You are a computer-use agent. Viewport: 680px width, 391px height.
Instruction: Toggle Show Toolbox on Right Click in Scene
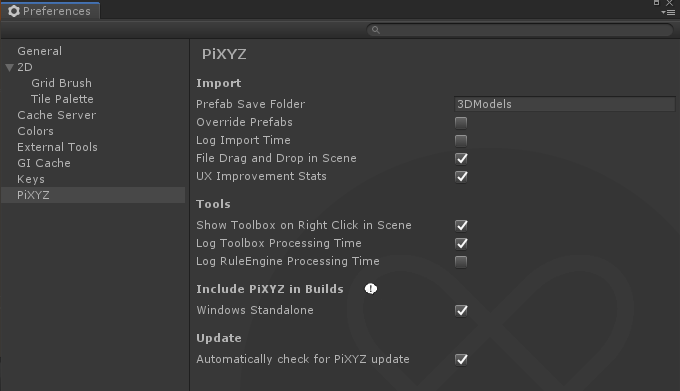461,226
